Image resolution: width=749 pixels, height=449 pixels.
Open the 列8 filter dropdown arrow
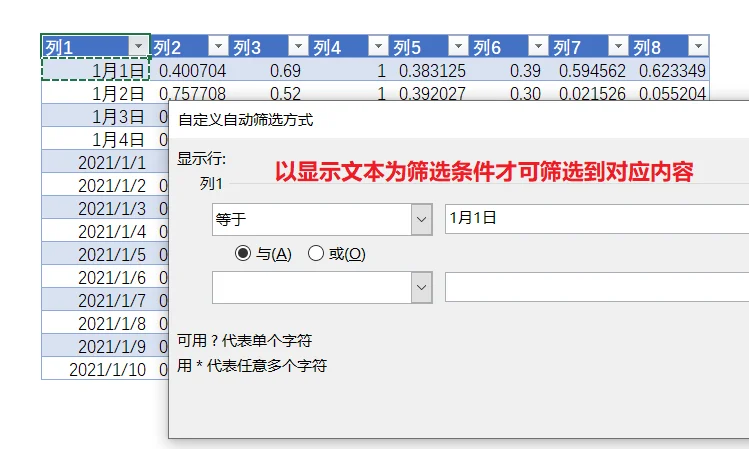pyautogui.click(x=698, y=46)
